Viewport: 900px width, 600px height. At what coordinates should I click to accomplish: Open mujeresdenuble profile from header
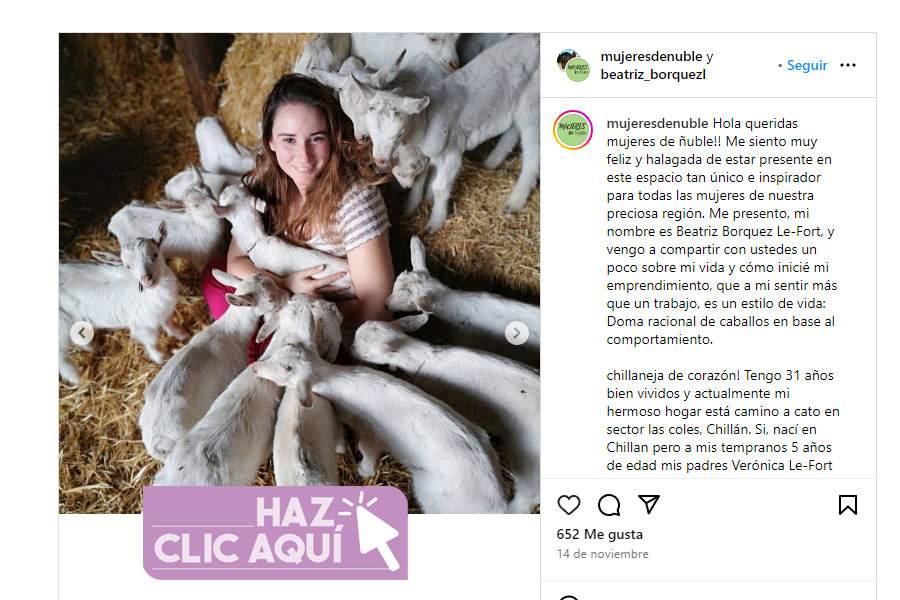651,56
